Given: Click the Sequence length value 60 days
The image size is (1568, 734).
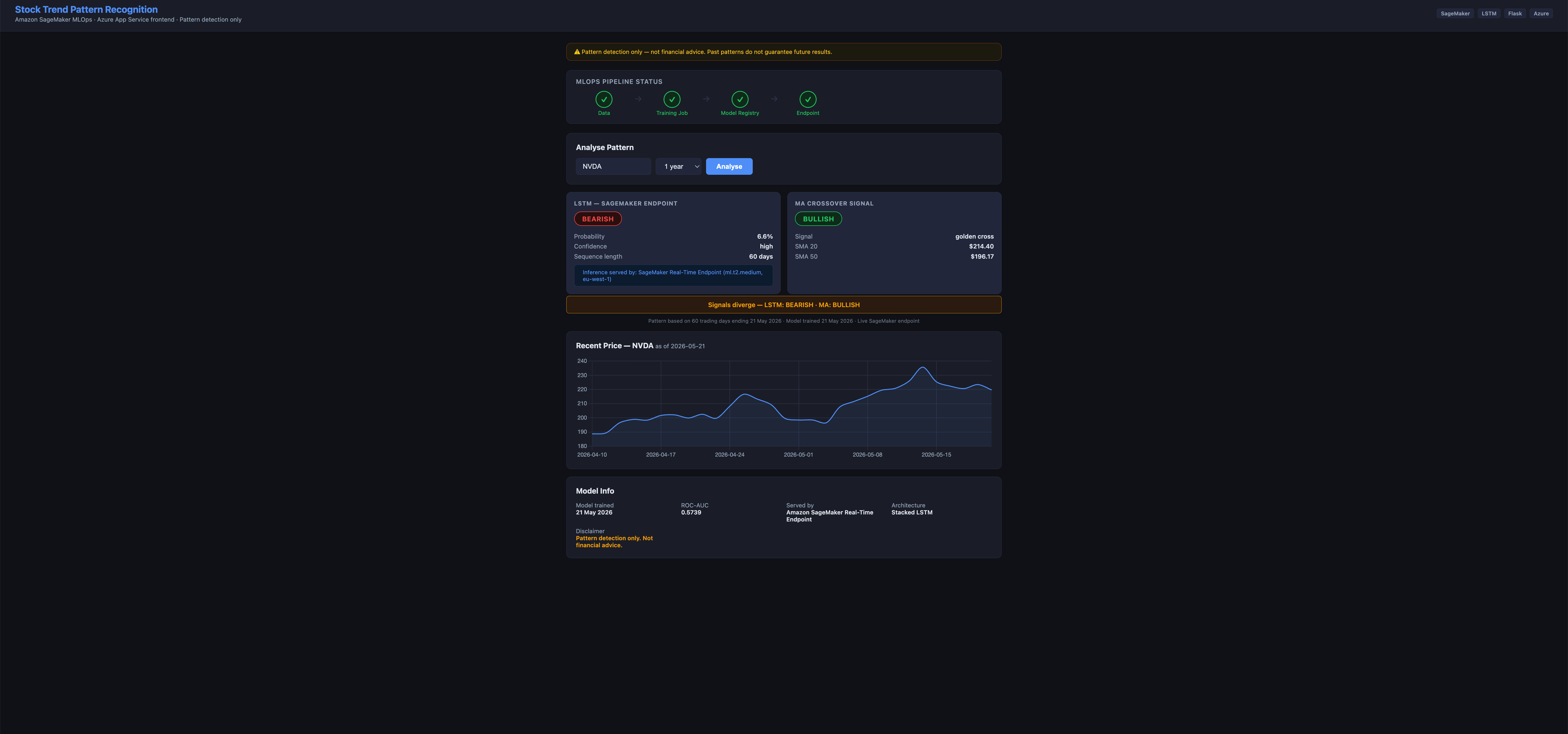Looking at the screenshot, I should coord(761,257).
